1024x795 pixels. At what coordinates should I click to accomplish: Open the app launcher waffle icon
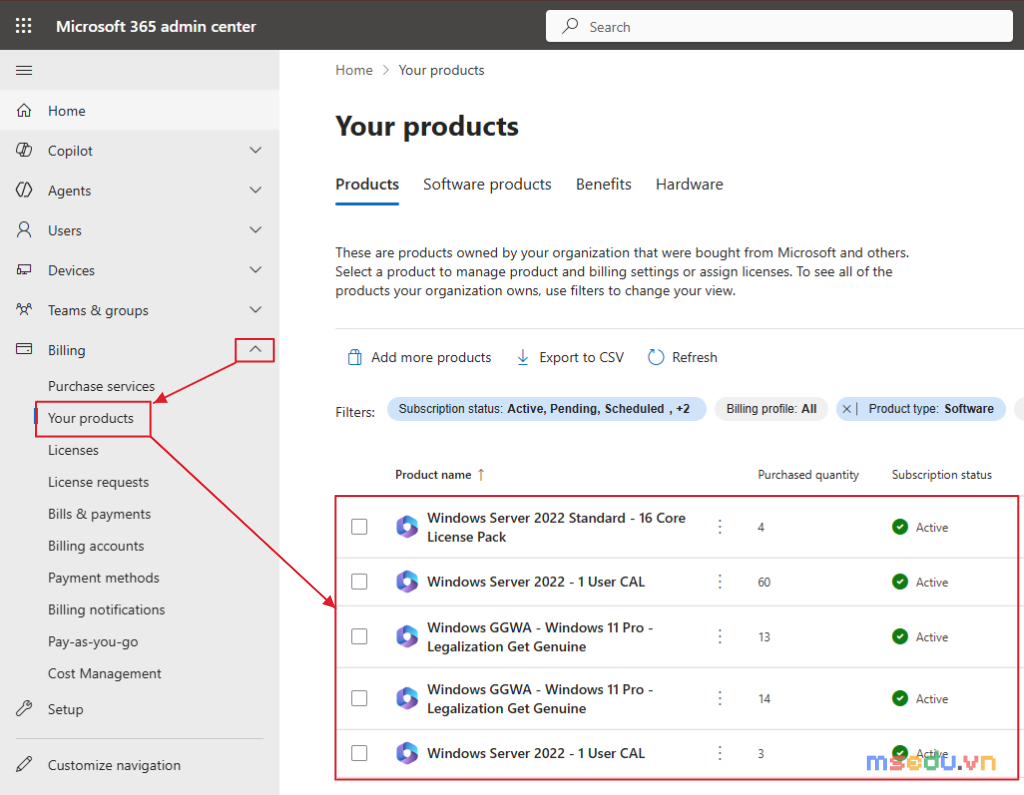[x=24, y=25]
